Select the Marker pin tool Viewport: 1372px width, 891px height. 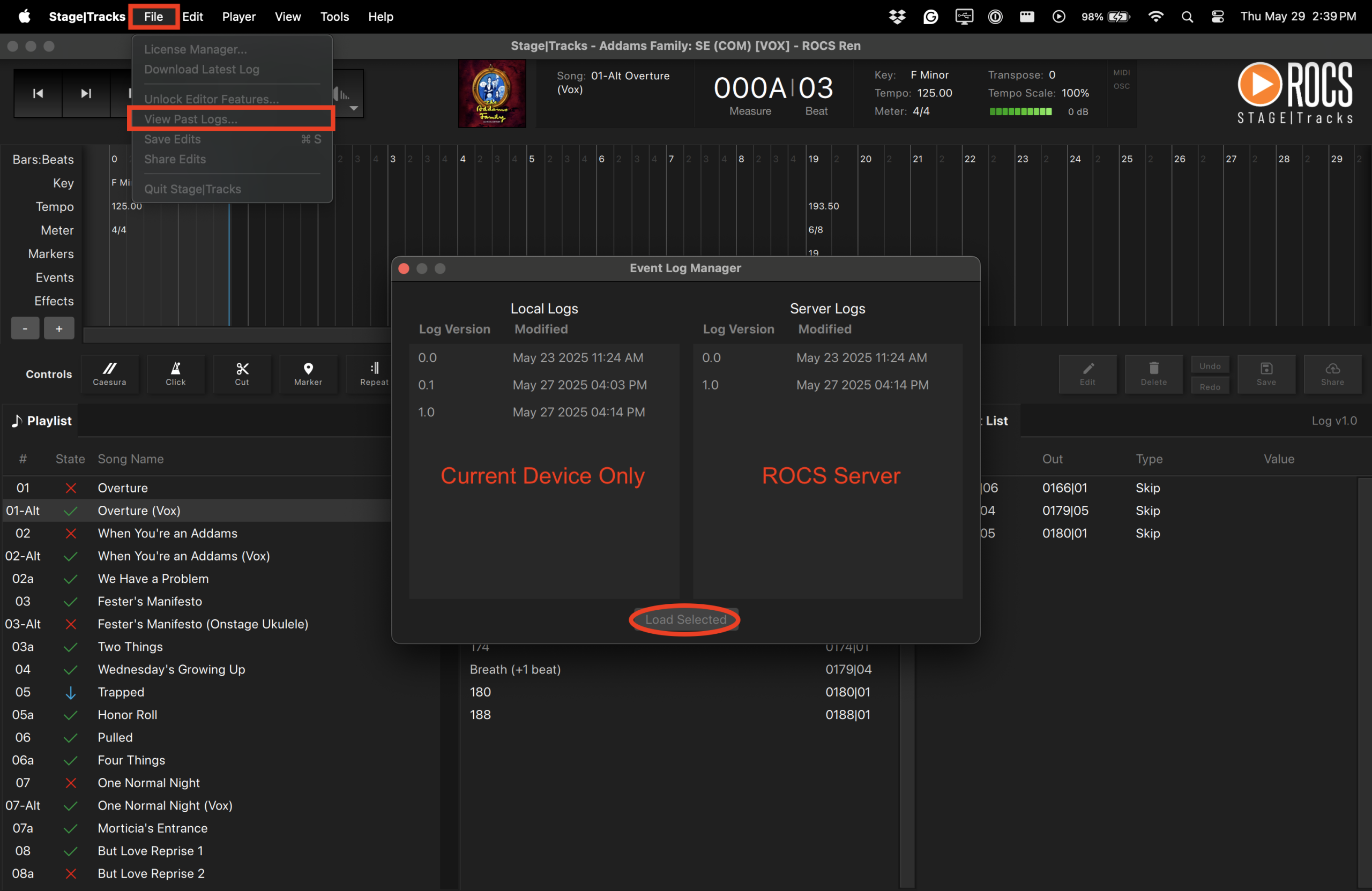coord(308,373)
